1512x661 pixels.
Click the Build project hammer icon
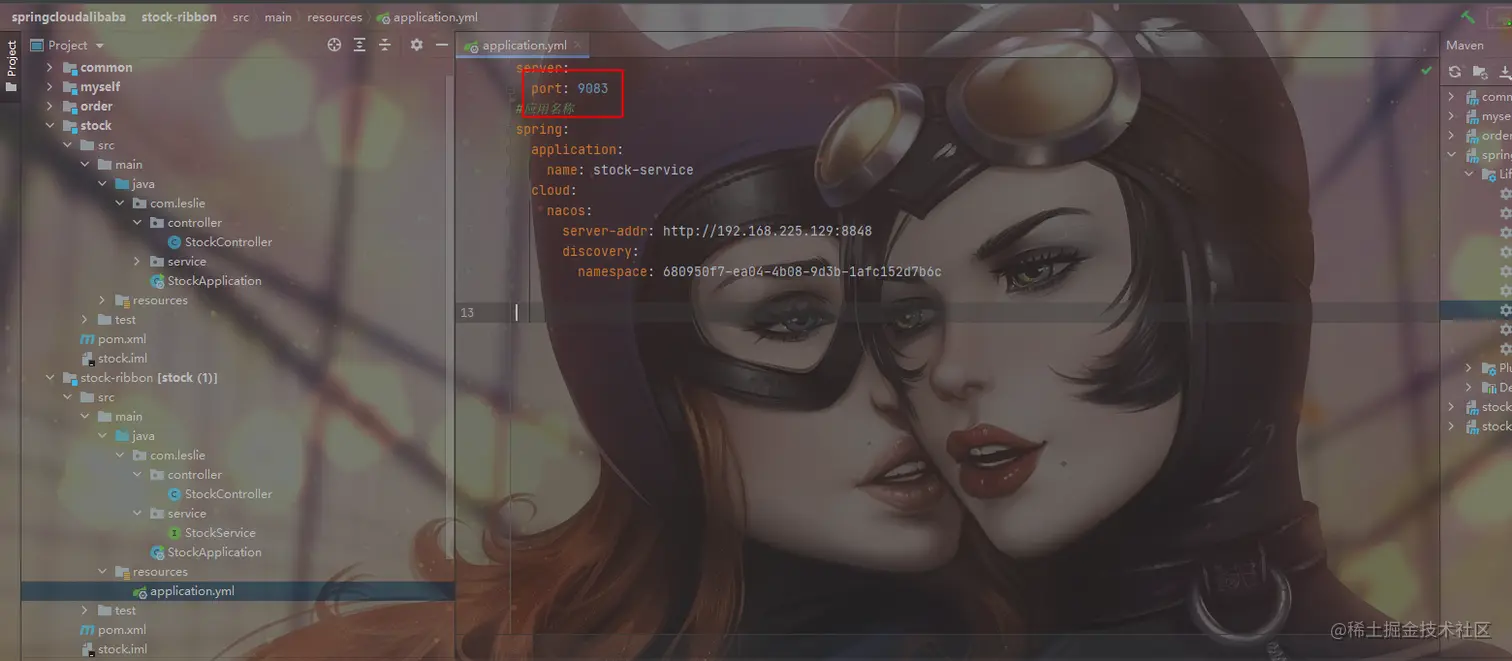pos(1468,17)
